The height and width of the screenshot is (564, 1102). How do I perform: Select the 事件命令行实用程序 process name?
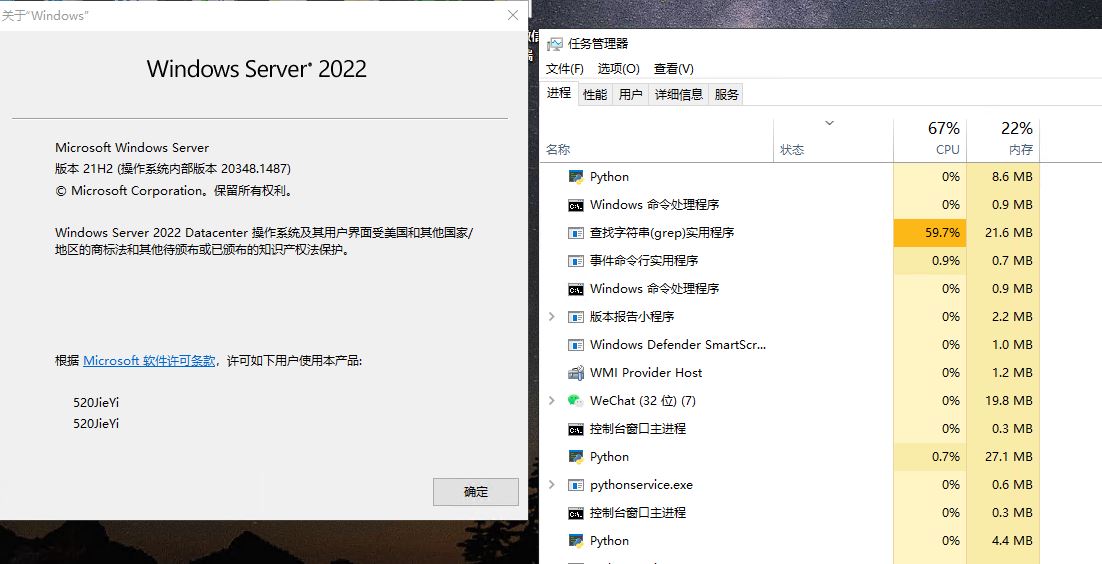tap(644, 261)
